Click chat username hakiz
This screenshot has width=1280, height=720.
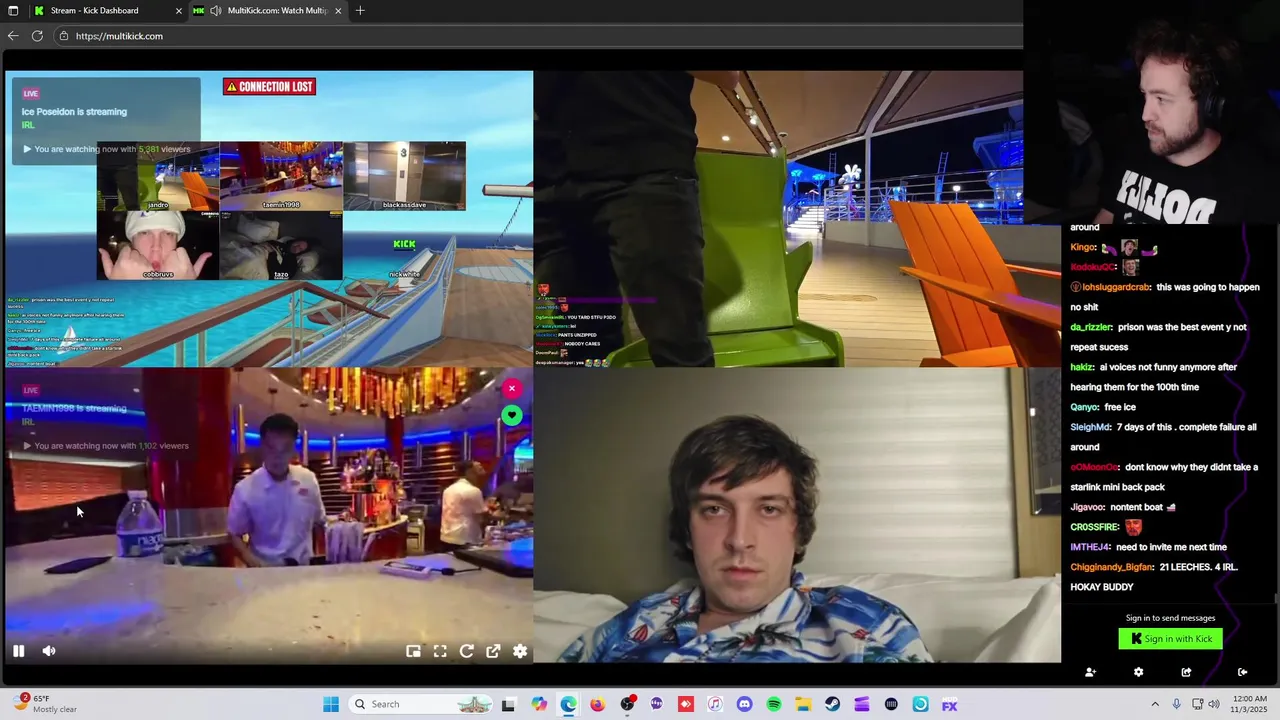coord(1083,367)
